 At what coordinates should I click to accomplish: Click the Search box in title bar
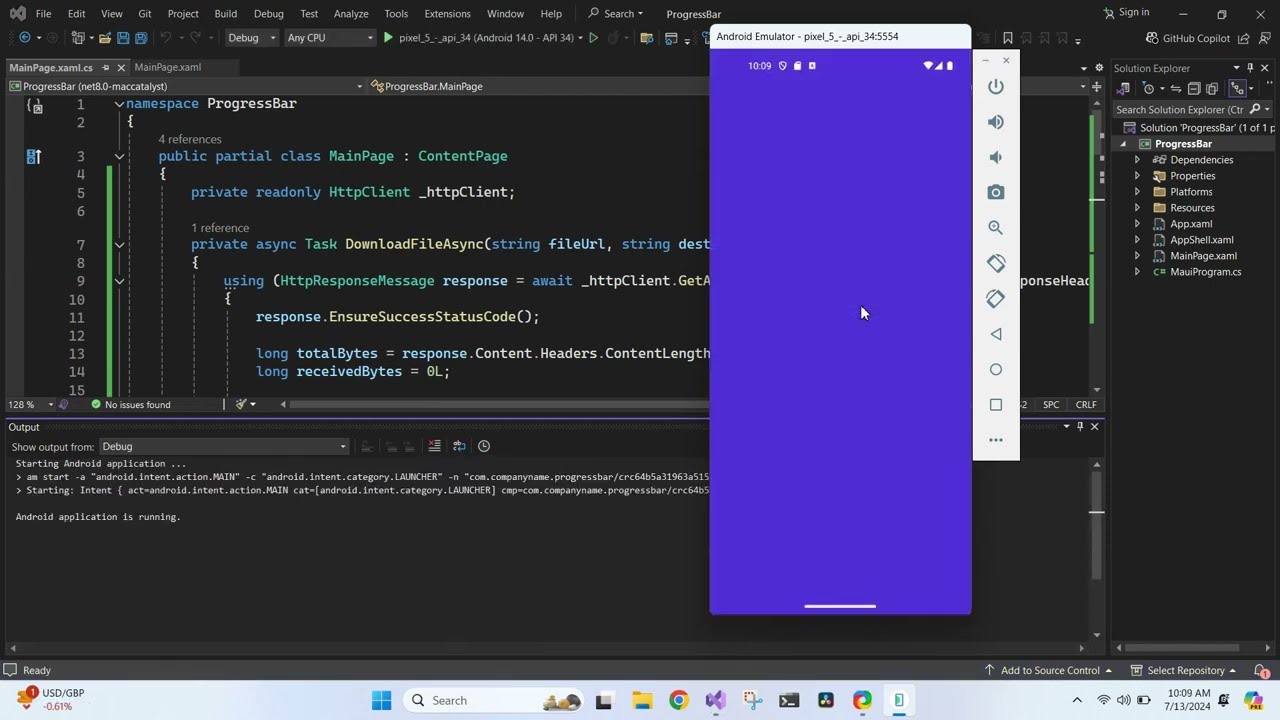pos(616,14)
